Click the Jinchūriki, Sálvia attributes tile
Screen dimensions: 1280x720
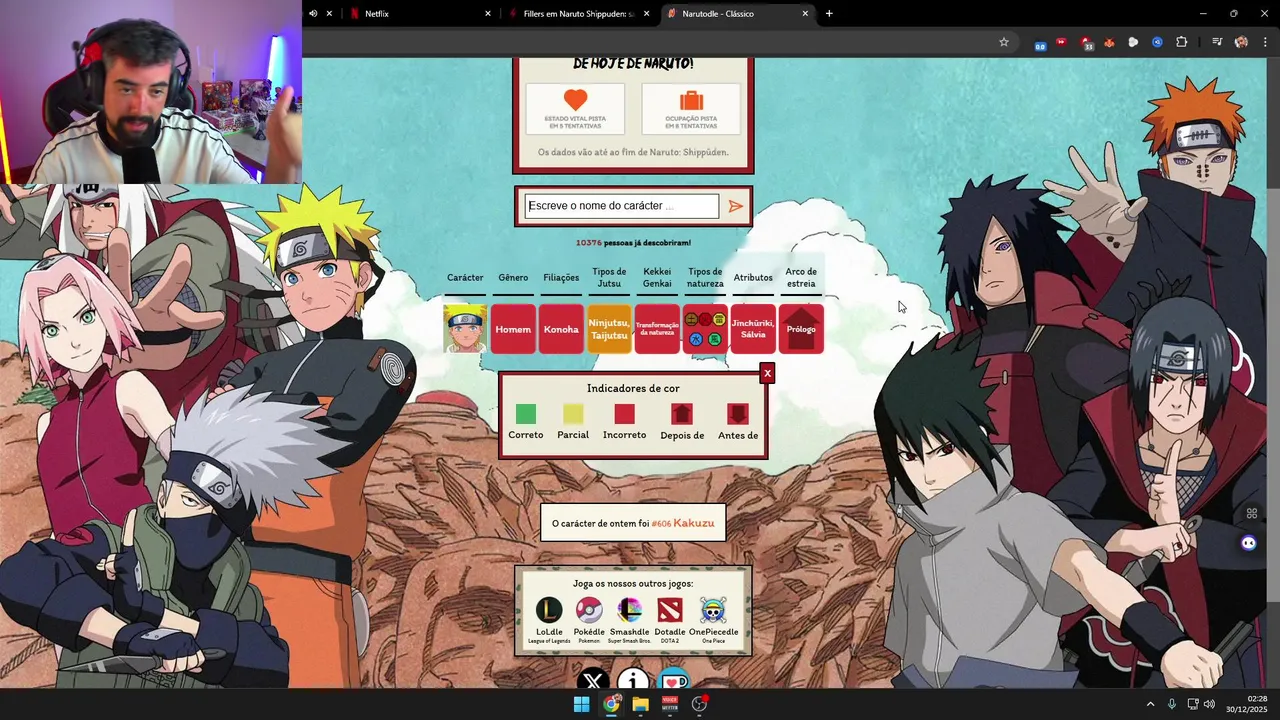(x=753, y=329)
